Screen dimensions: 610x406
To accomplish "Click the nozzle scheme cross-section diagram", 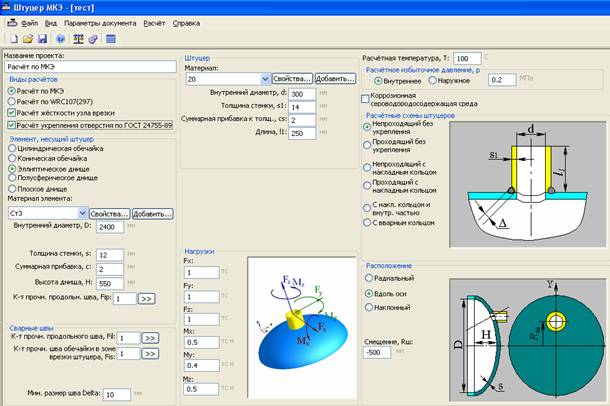I will click(528, 184).
